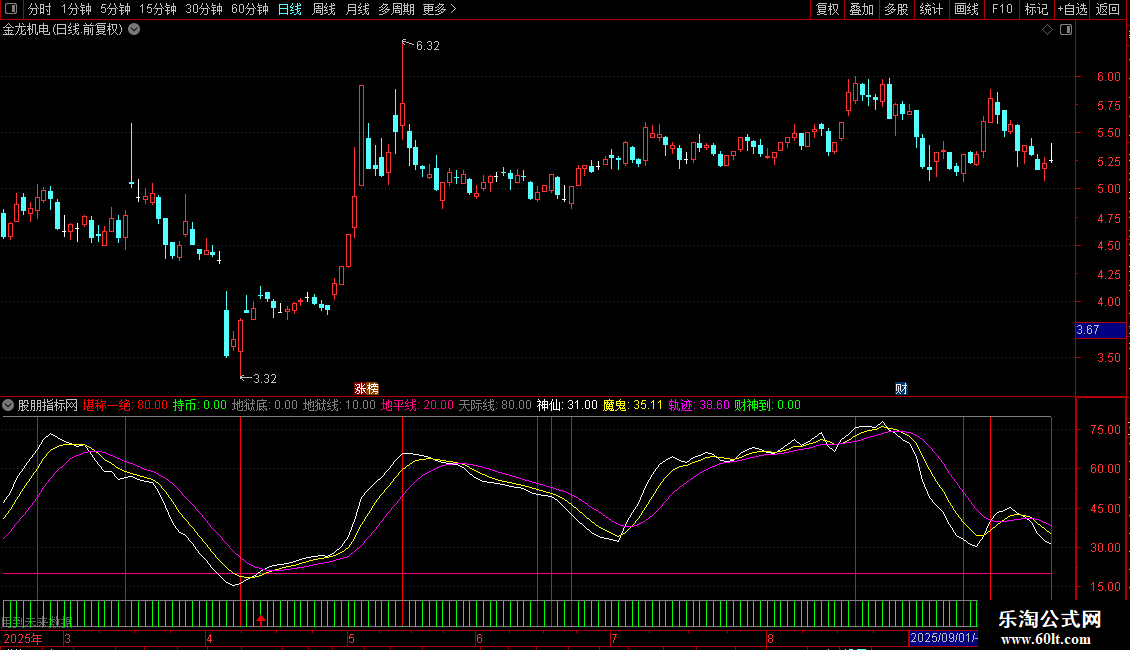Click the 3.67 price tag on axis

tap(1088, 330)
